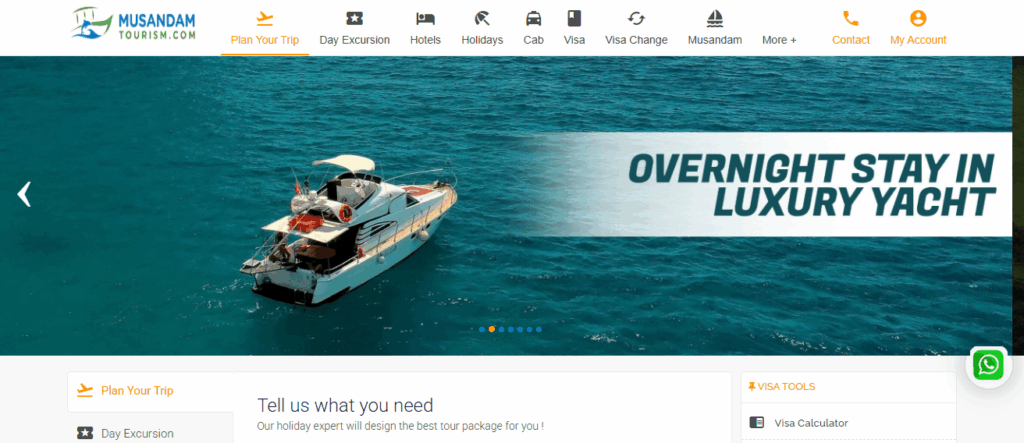The image size is (1024, 443).
Task: Click the My Account user icon
Action: click(x=918, y=18)
